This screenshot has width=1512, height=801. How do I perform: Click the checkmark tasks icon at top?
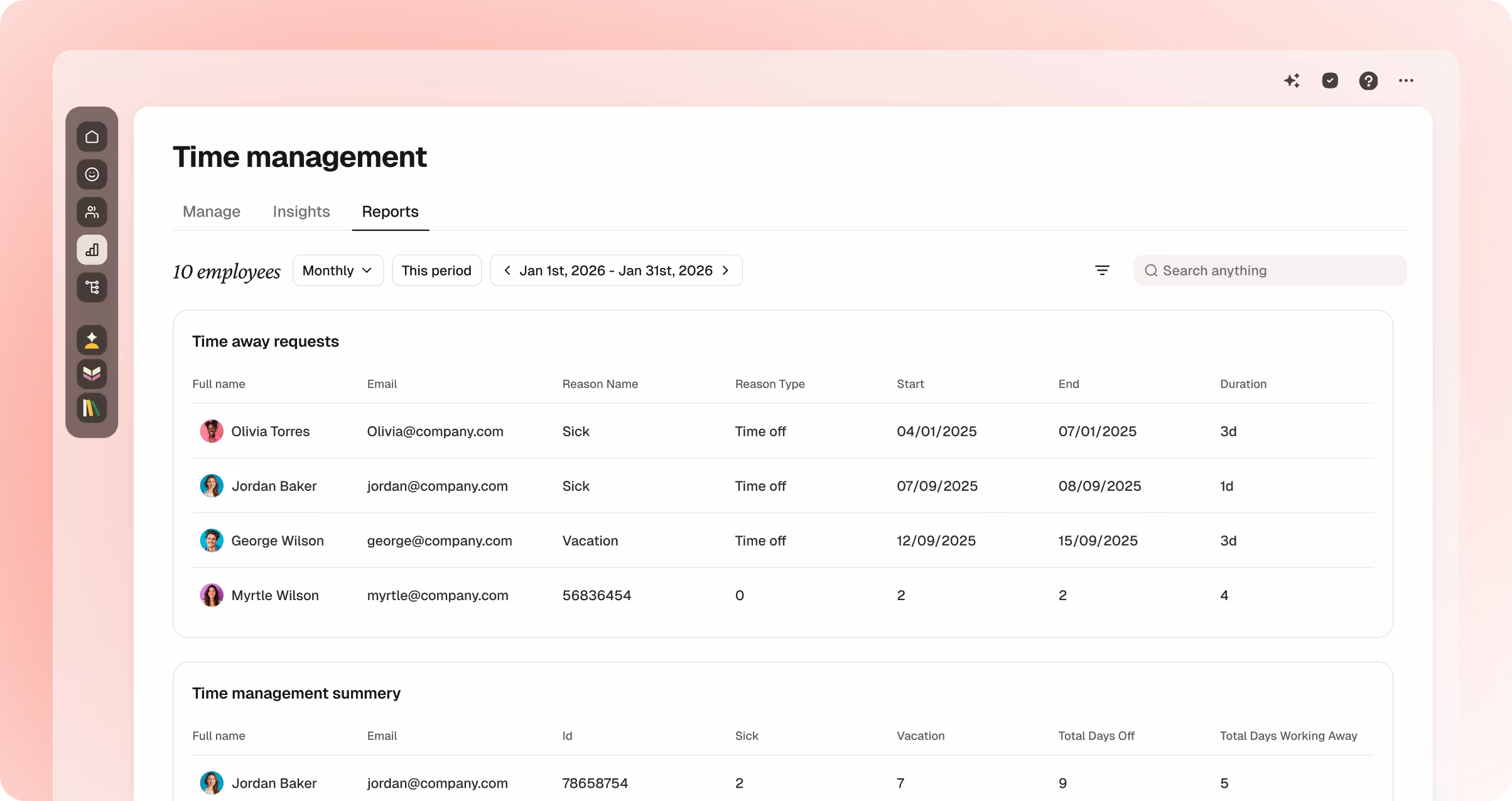pyautogui.click(x=1330, y=80)
